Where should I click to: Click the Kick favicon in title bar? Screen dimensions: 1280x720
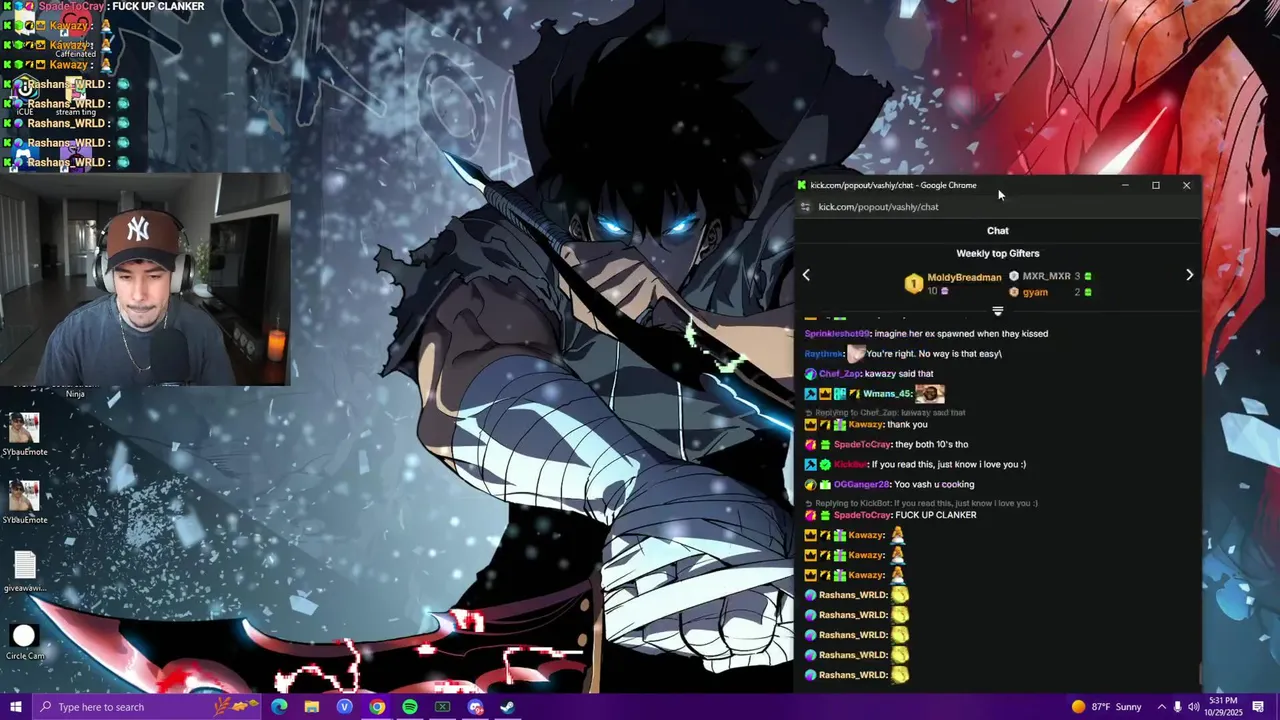tap(802, 185)
